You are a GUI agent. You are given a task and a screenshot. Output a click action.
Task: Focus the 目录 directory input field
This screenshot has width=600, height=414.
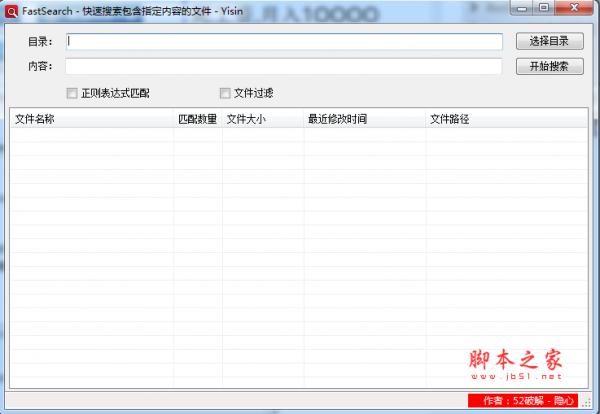click(284, 42)
